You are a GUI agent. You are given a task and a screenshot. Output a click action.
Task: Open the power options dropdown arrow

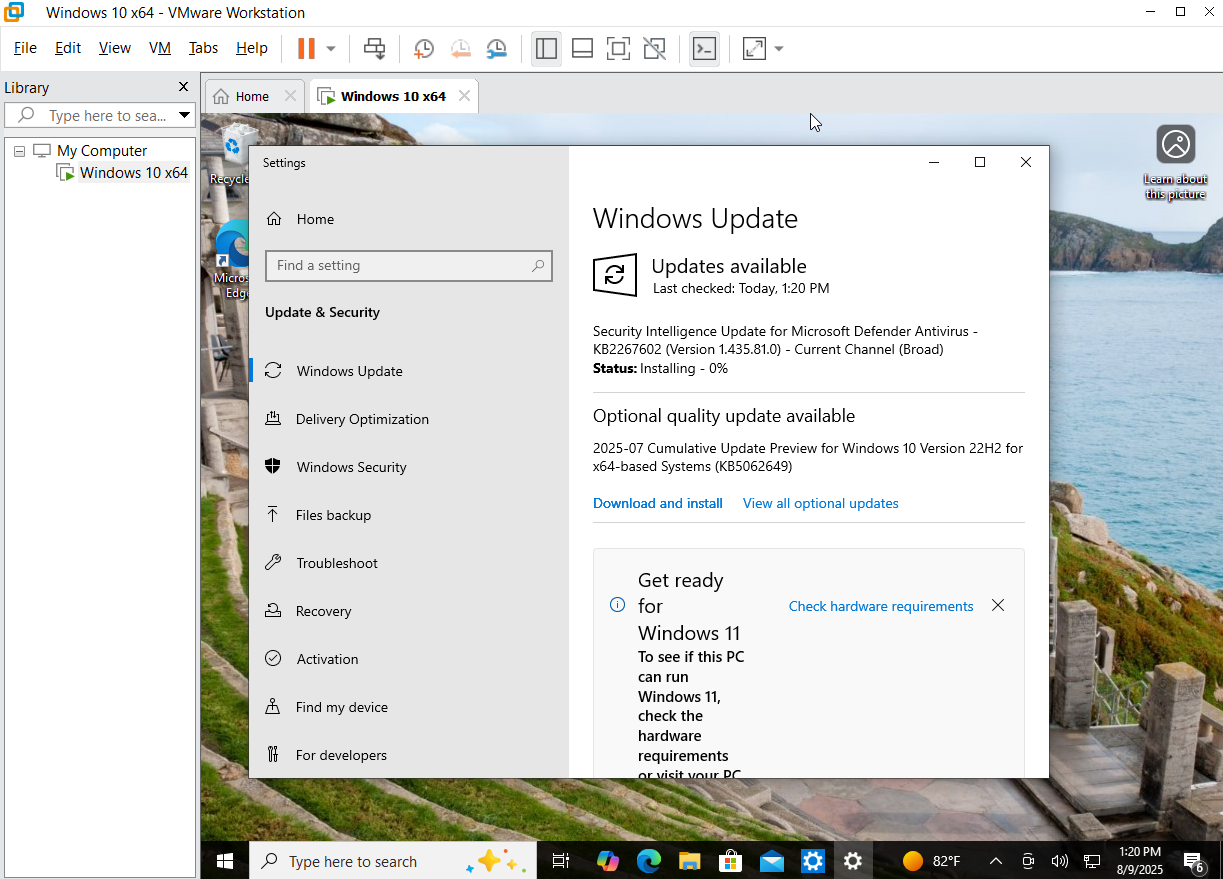pos(331,48)
